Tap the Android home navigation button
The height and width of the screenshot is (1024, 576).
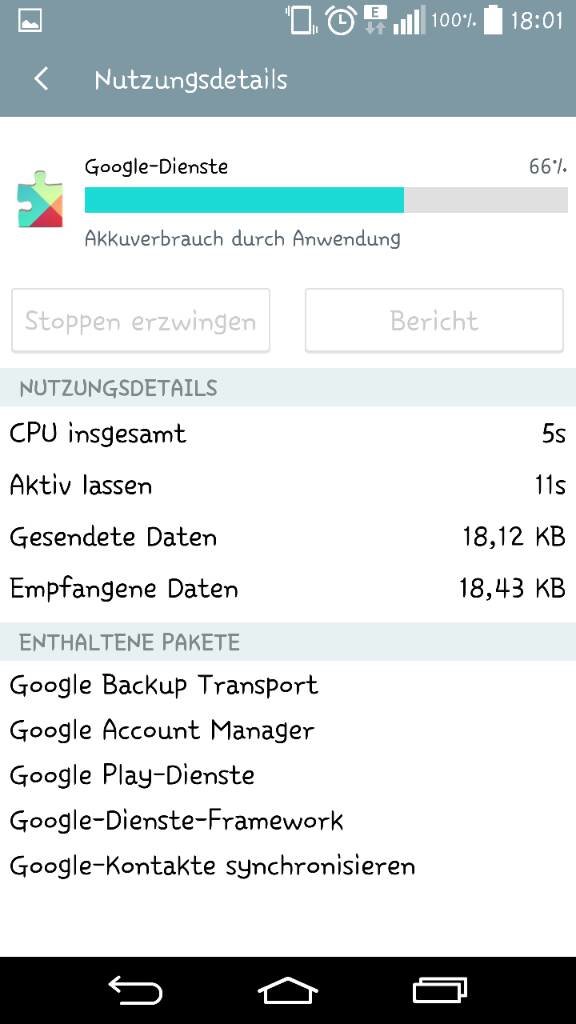[287, 990]
